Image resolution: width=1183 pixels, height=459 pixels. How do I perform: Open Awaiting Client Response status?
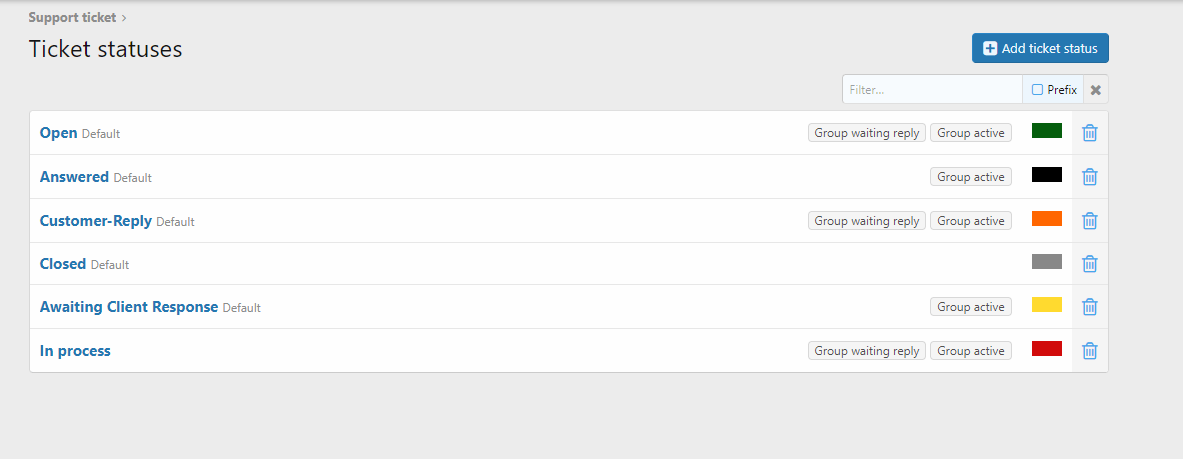pos(129,307)
